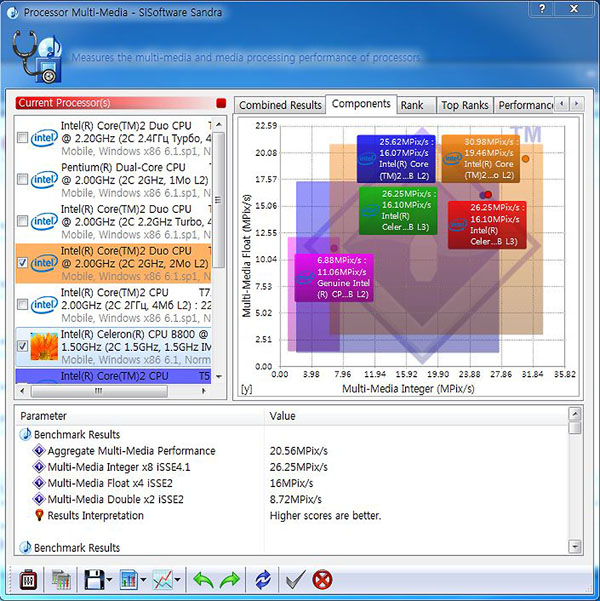Click results table scroll-down arrow
The height and width of the screenshot is (601, 600).
(x=575, y=546)
